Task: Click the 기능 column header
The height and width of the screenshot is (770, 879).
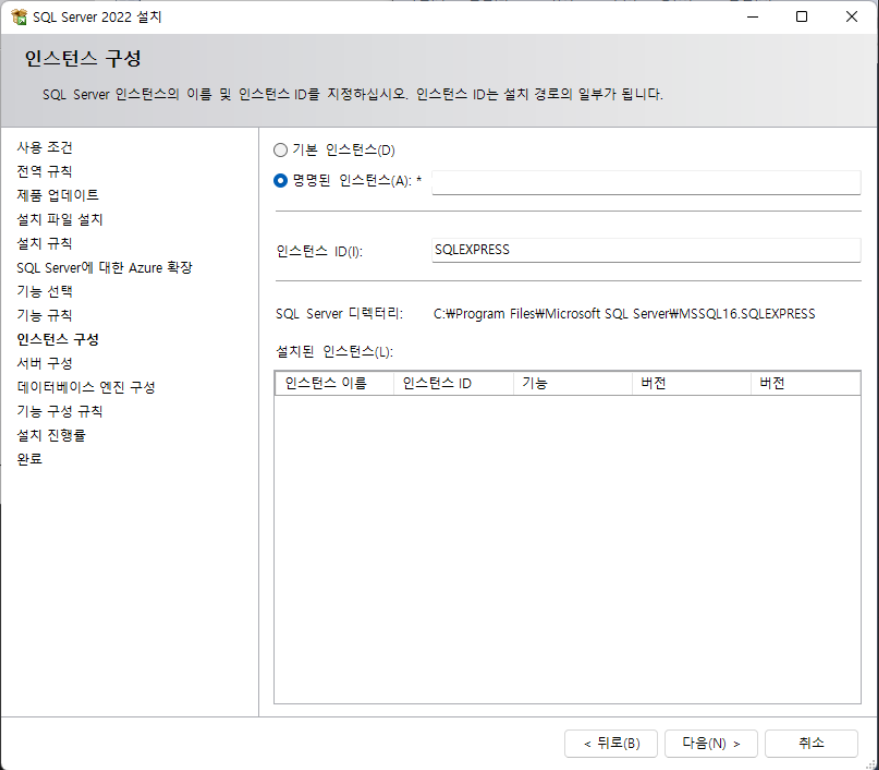Action: coord(573,383)
